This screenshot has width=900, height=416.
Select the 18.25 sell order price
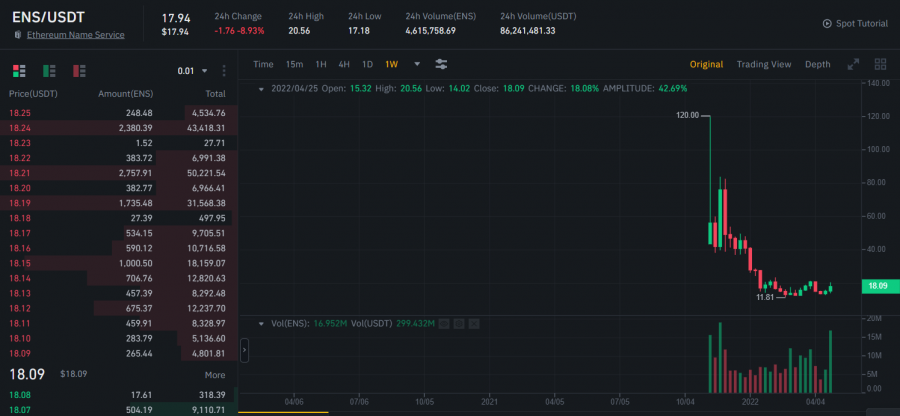coord(20,113)
